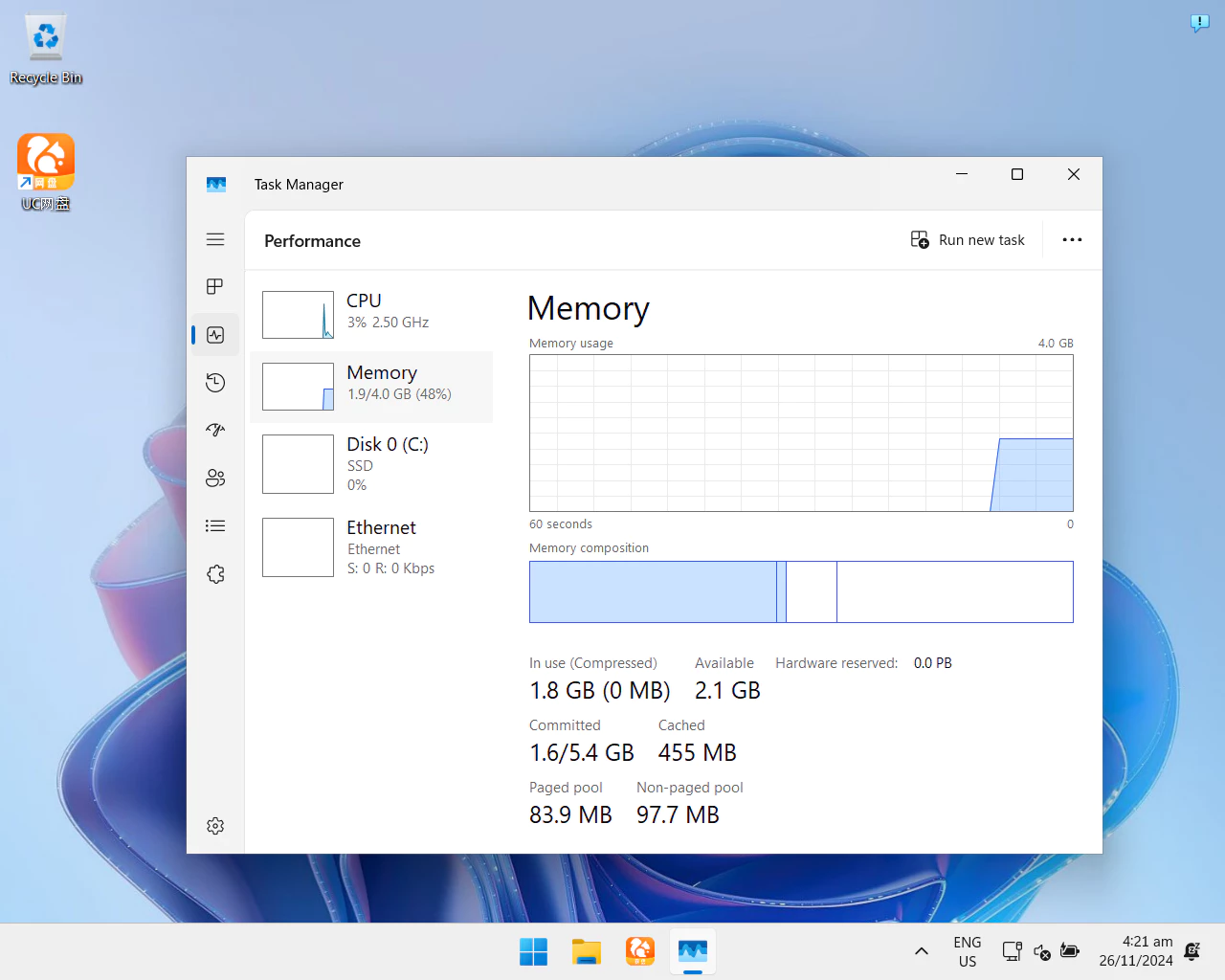1225x980 pixels.
Task: Click the Run new task button label
Action: pyautogui.click(x=981, y=240)
